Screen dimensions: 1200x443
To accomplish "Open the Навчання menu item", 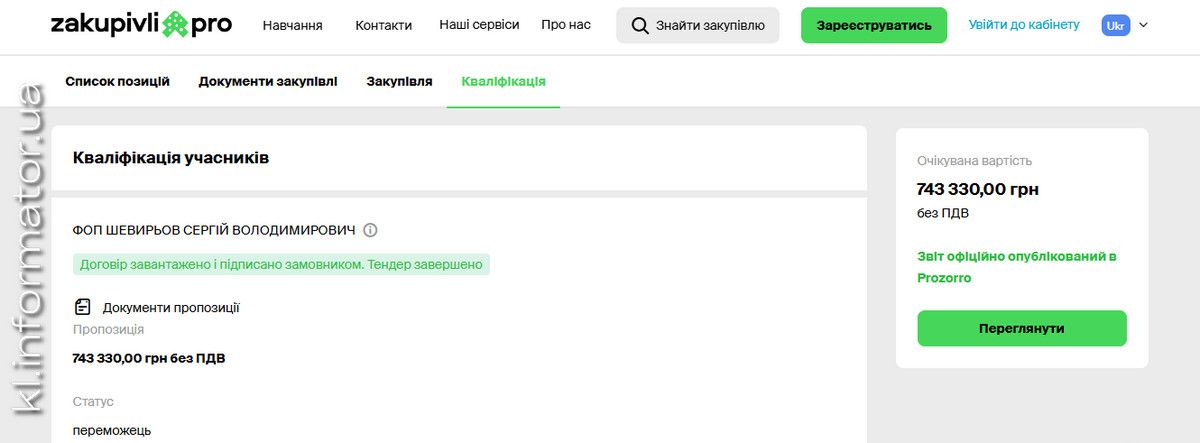I will 292,25.
